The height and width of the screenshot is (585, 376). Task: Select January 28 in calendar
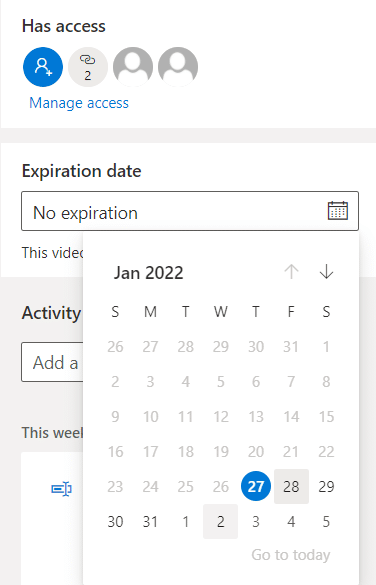click(291, 487)
